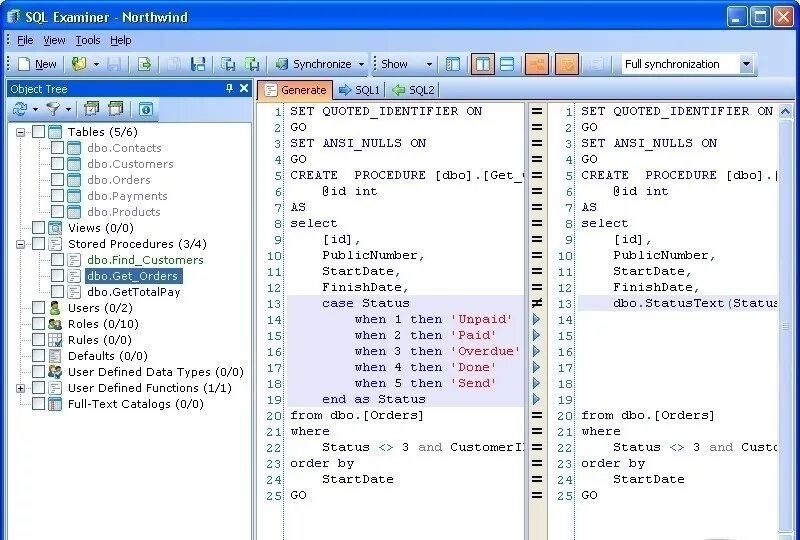The image size is (800, 540).
Task: Click the Defaults node icon
Action: (x=55, y=356)
